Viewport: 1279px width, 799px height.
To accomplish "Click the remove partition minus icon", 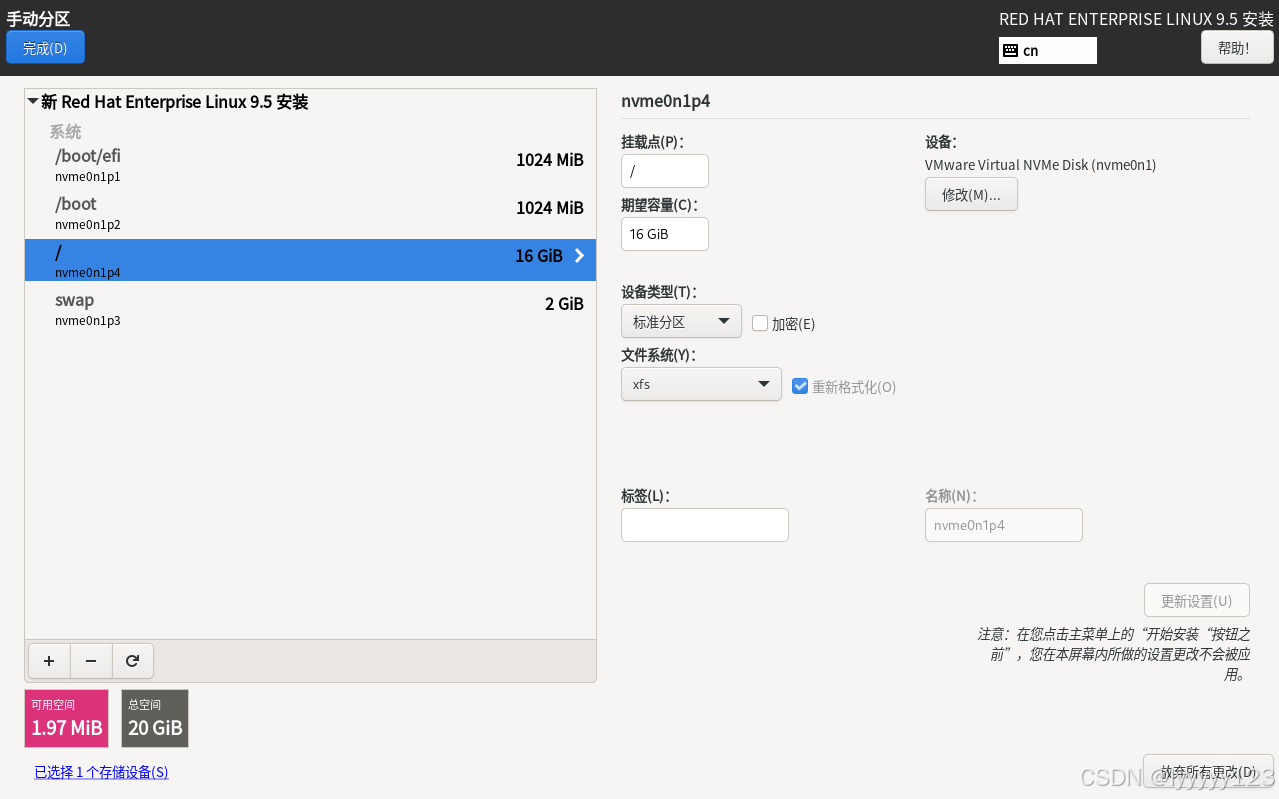I will click(x=90, y=661).
